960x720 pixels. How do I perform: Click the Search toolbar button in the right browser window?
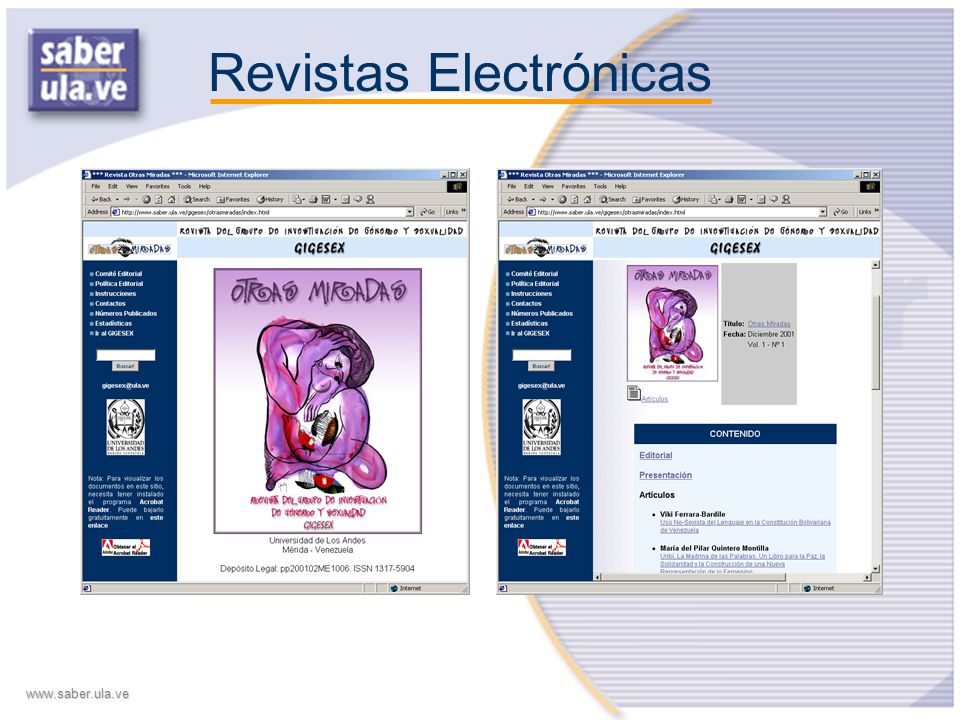612,199
